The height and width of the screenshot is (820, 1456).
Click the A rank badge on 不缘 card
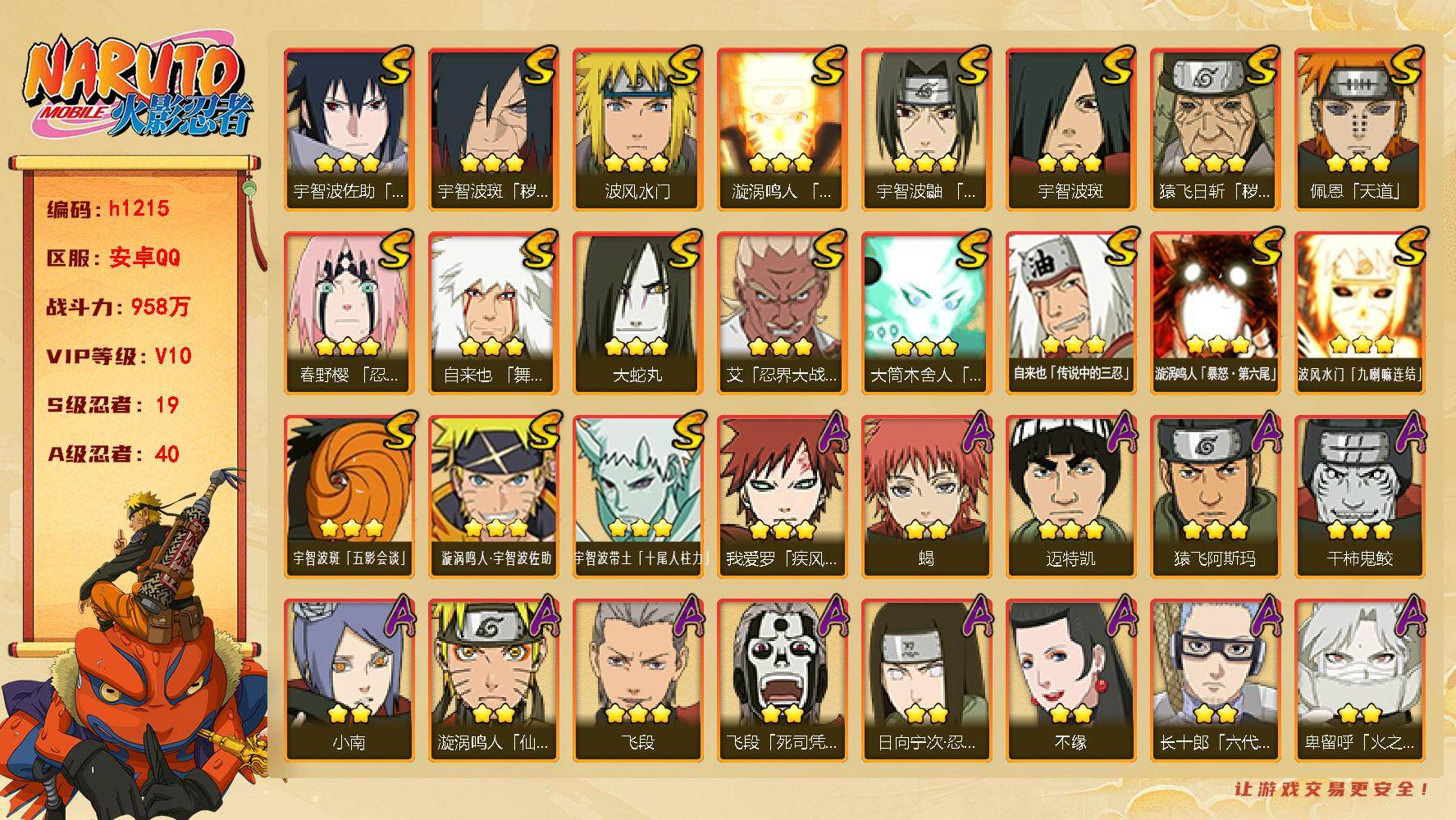click(x=1119, y=614)
